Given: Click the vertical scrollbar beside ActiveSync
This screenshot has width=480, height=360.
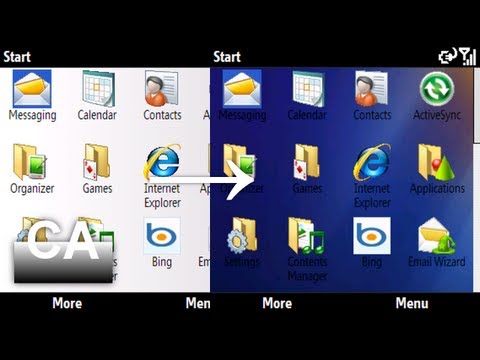Looking at the screenshot, I should pyautogui.click(x=477, y=107).
